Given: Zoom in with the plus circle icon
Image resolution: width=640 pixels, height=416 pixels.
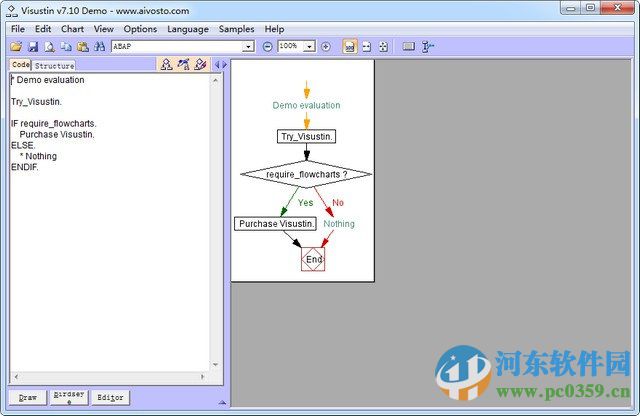Looking at the screenshot, I should tap(326, 47).
